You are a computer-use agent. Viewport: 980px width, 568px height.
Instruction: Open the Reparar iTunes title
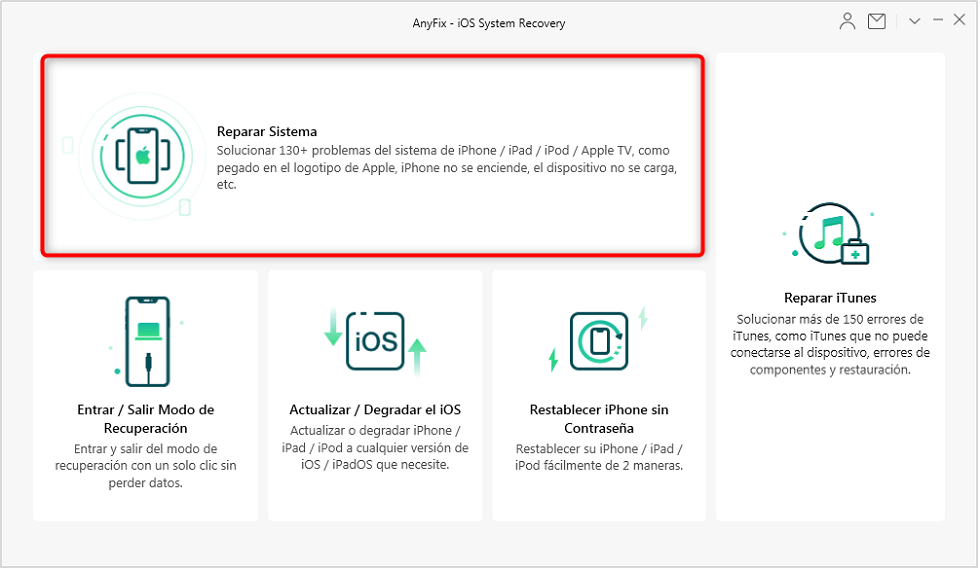pyautogui.click(x=830, y=298)
